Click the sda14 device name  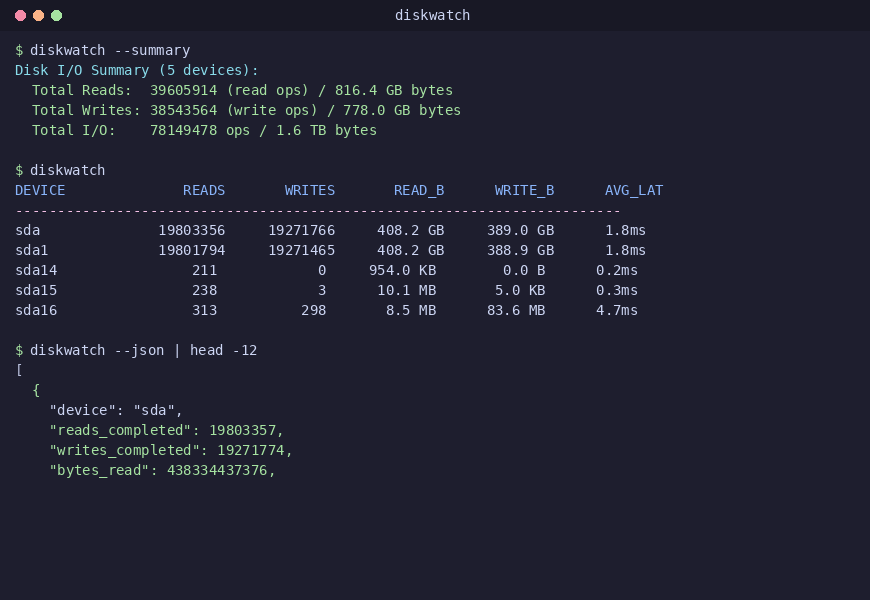(36, 270)
